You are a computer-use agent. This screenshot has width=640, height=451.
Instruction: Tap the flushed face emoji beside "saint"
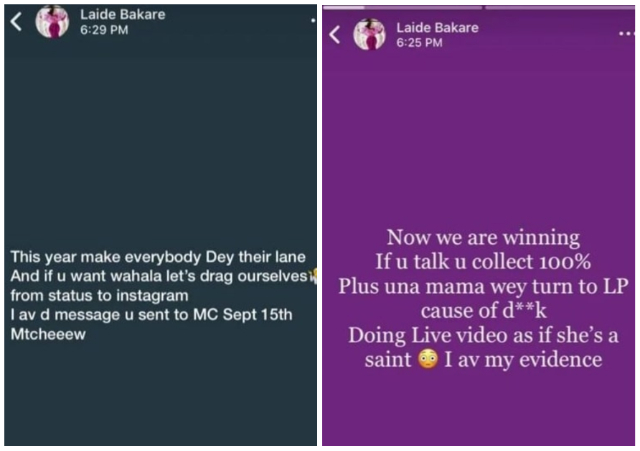(428, 359)
